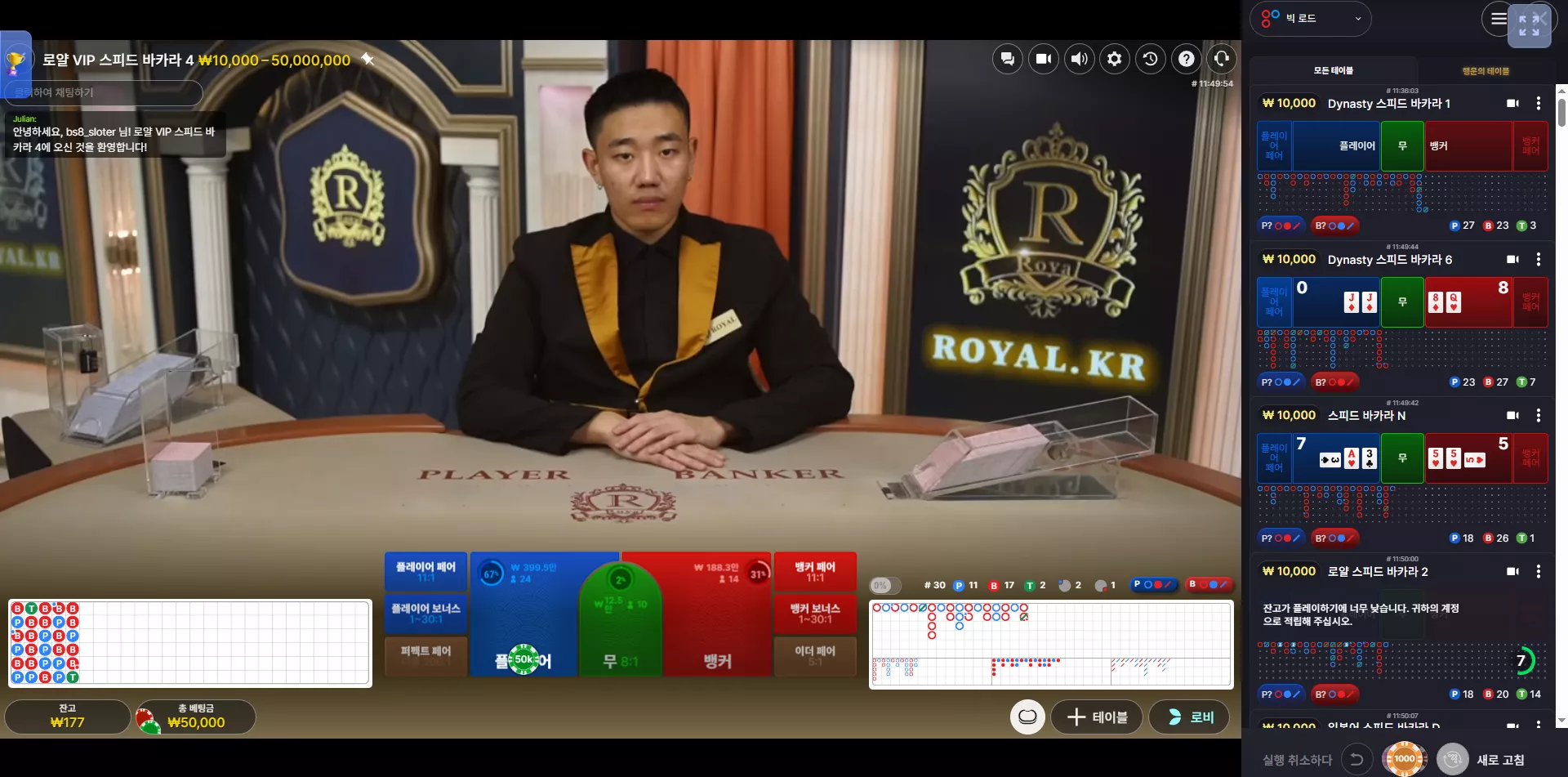Open video preview for 스피드 바카라 N
Viewport: 1568px width, 777px height.
click(x=1512, y=416)
